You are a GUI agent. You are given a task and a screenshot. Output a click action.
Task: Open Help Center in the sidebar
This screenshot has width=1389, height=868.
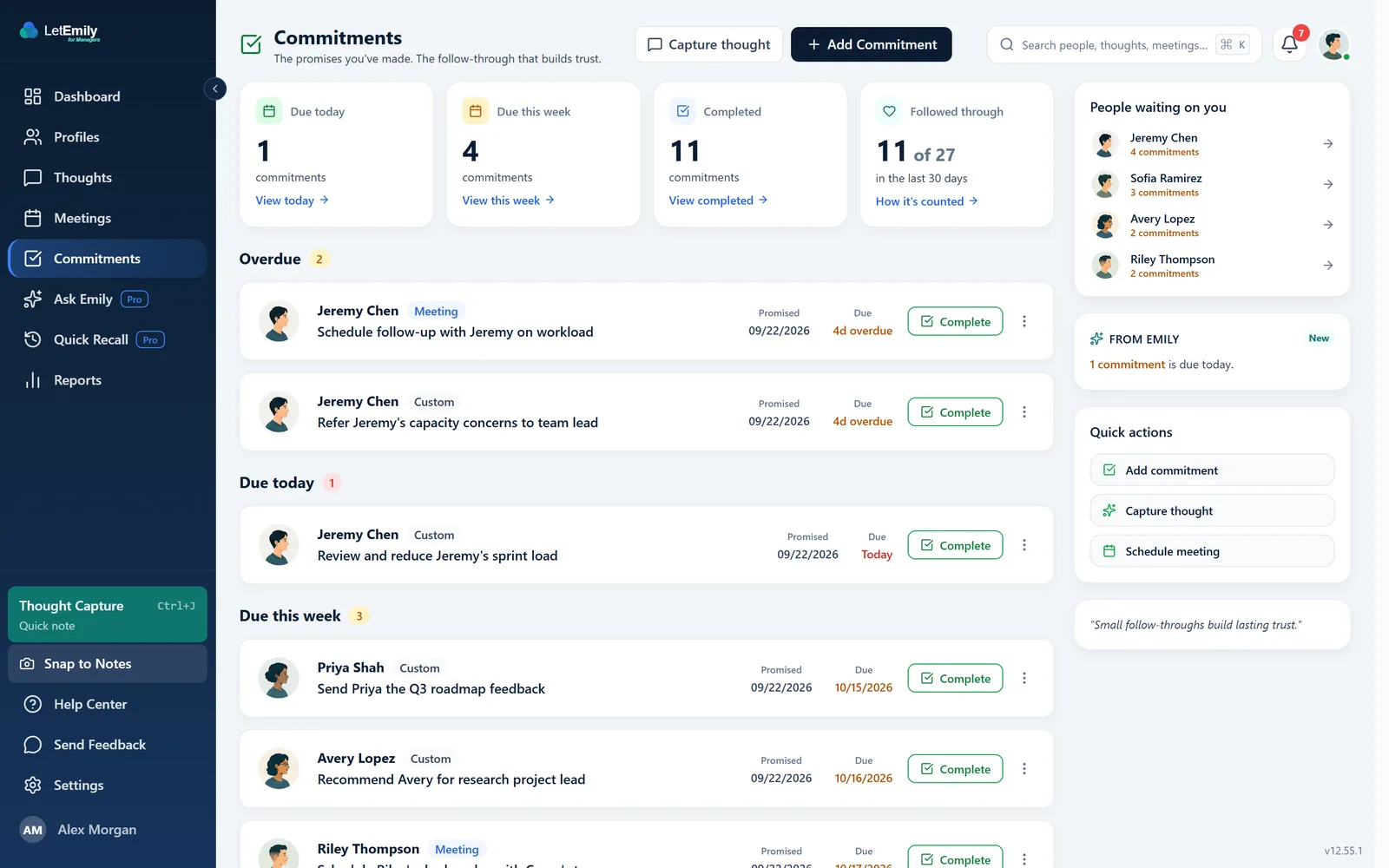point(108,704)
